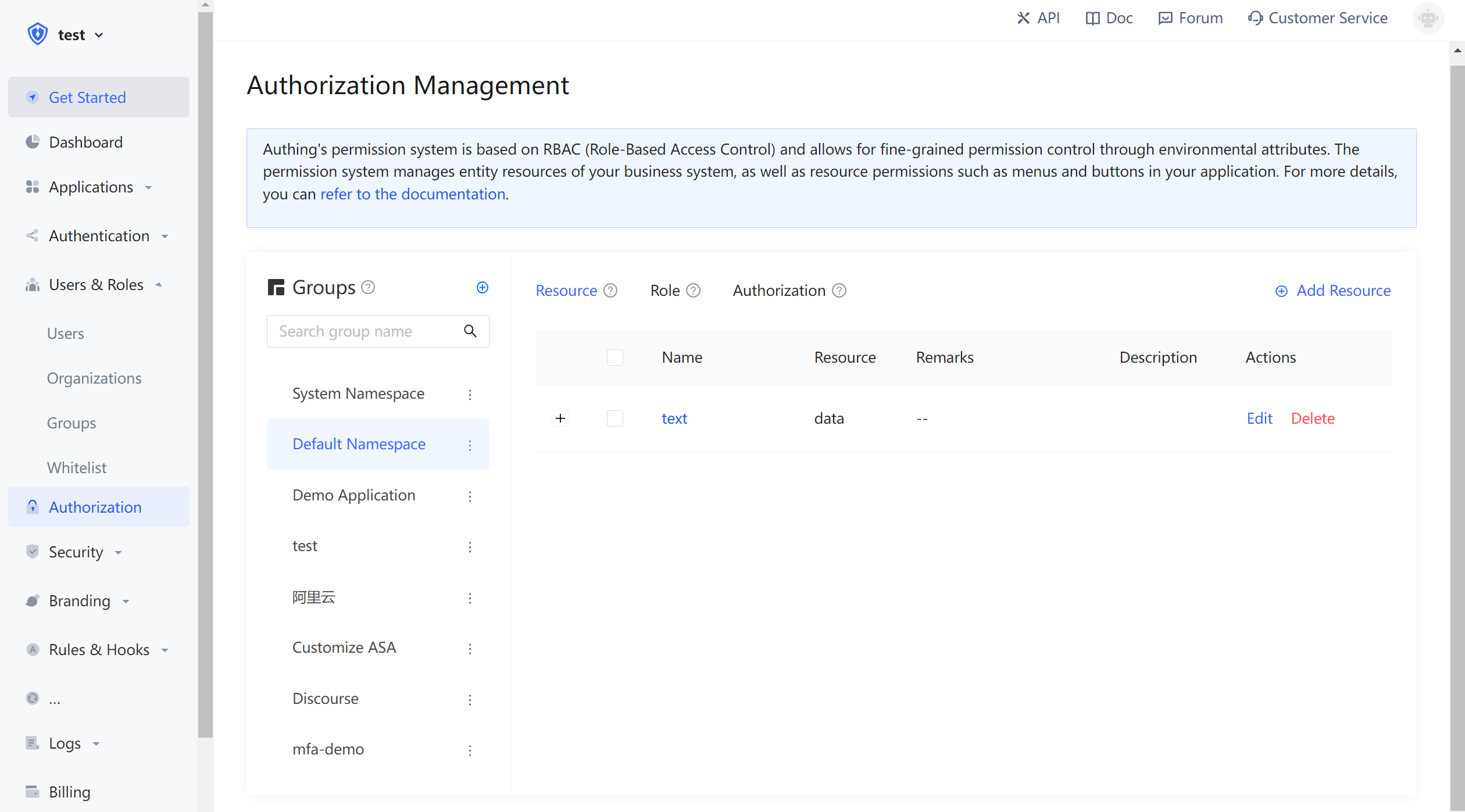Screen dimensions: 1465x812
Task: Click the help icon beside Role tab
Action: click(693, 291)
